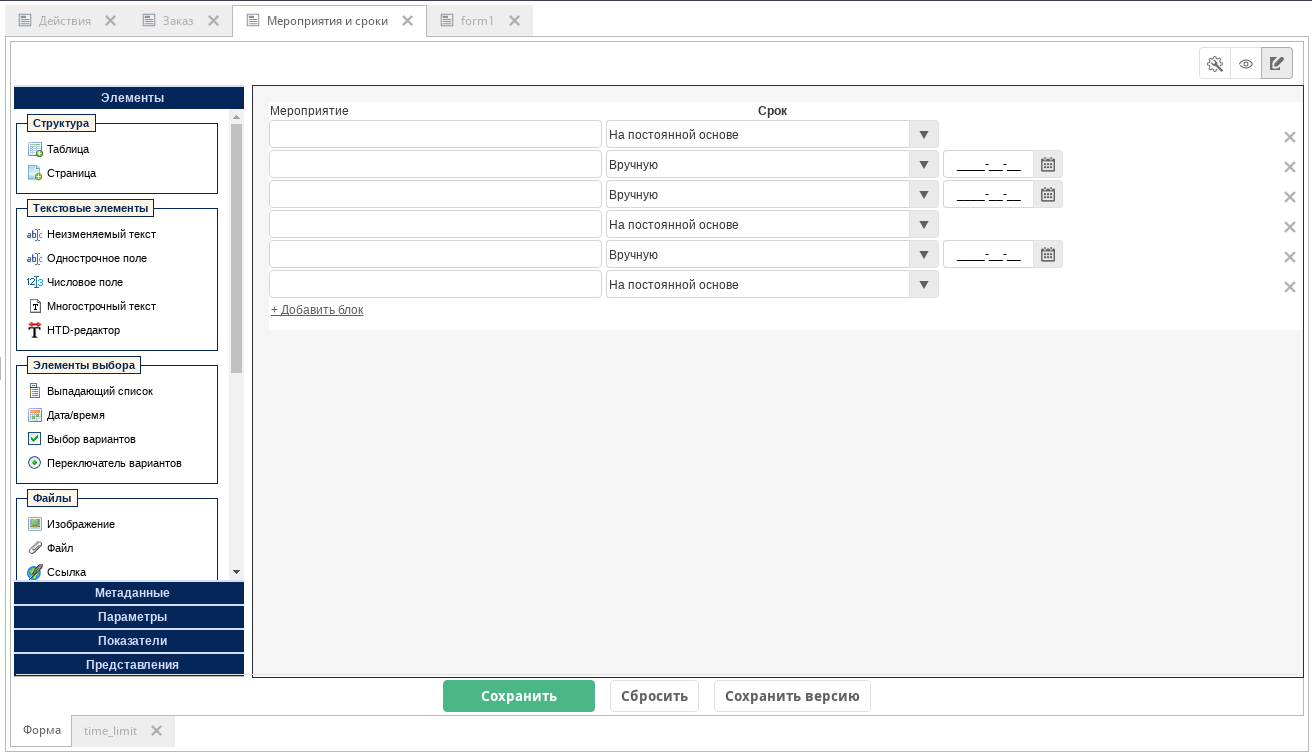Close the Мероприятия и сроки tab
The width and height of the screenshot is (1312, 755).
tap(407, 20)
